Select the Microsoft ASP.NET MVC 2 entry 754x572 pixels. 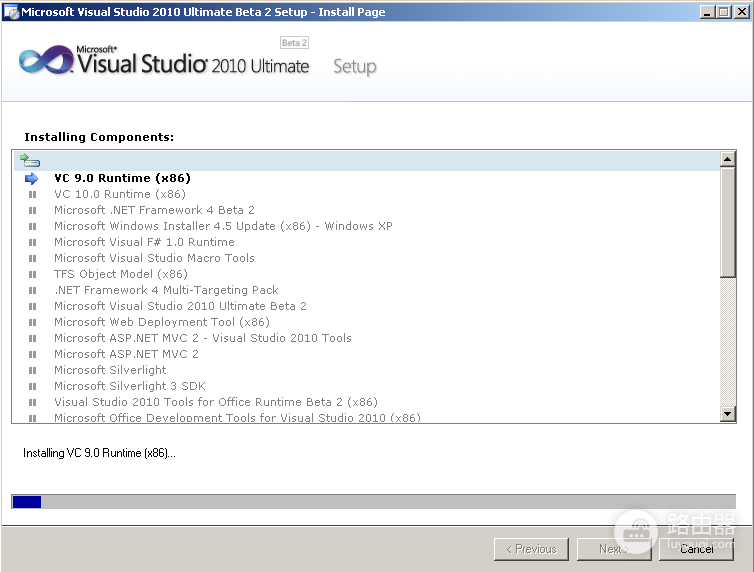pos(126,354)
